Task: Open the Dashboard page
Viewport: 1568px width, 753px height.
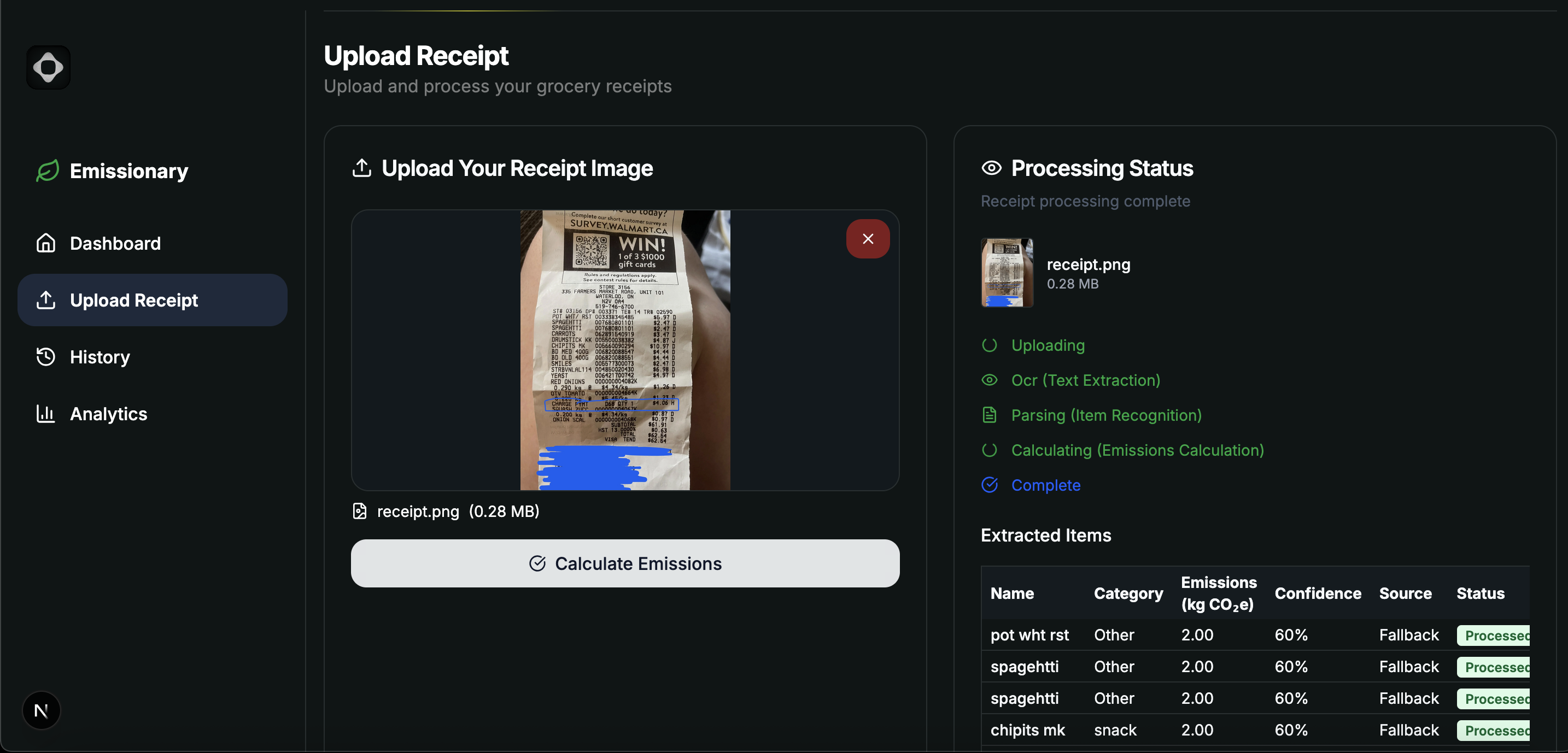Action: pos(114,243)
